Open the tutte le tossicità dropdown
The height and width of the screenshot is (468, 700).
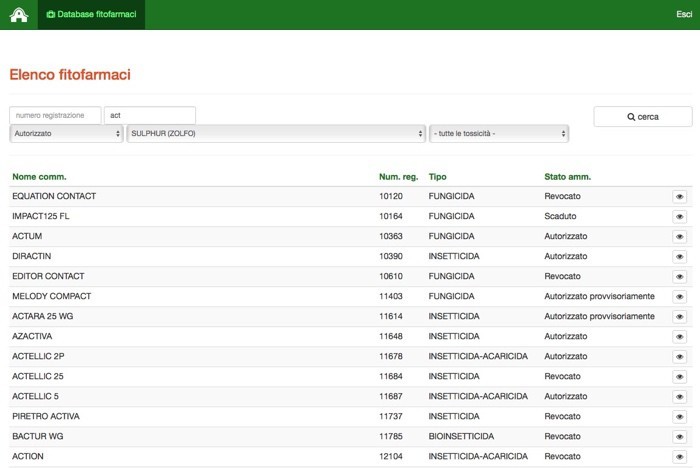pyautogui.click(x=499, y=134)
